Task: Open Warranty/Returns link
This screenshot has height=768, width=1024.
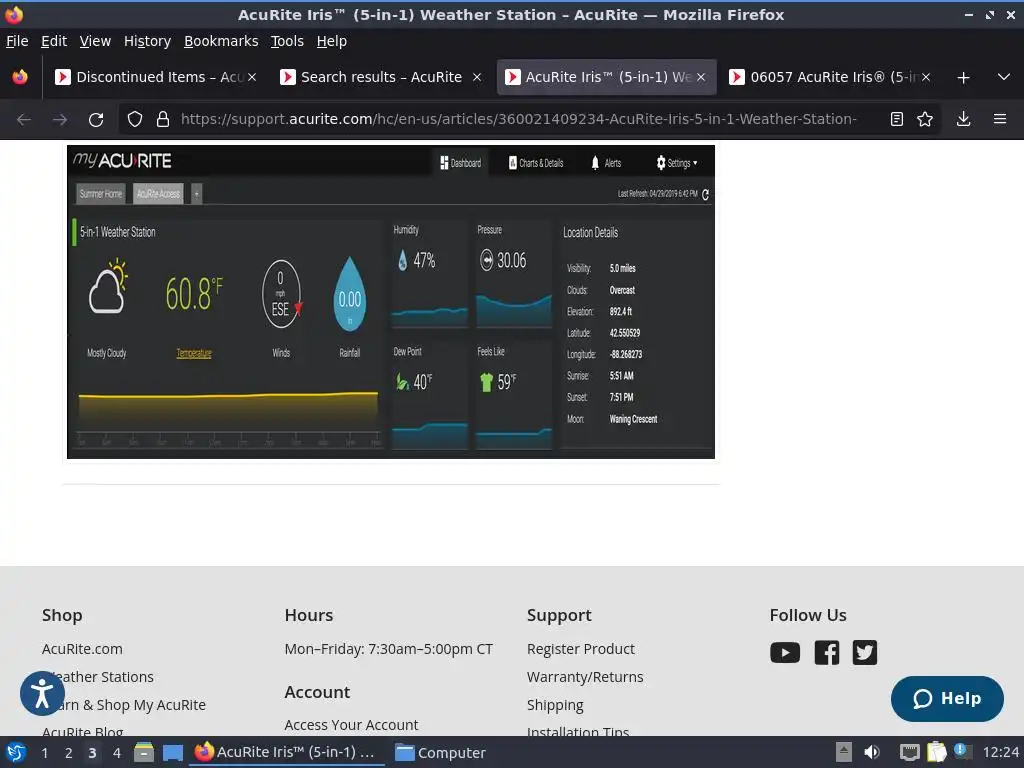Action: [585, 677]
